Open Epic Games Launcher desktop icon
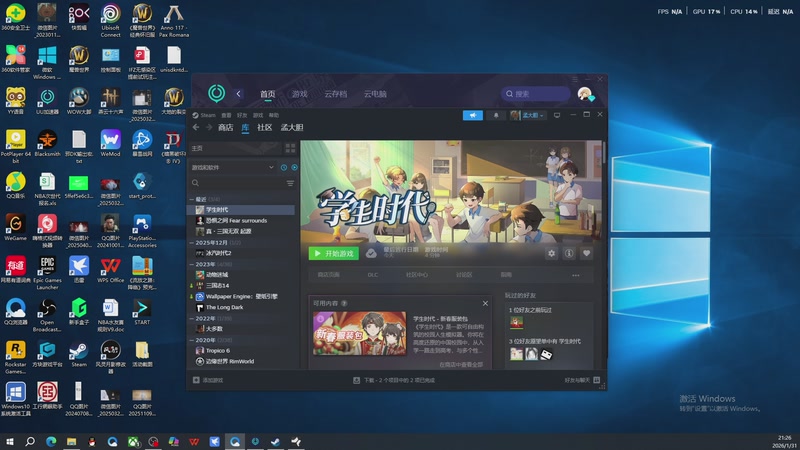The image size is (800, 450). tap(47, 273)
